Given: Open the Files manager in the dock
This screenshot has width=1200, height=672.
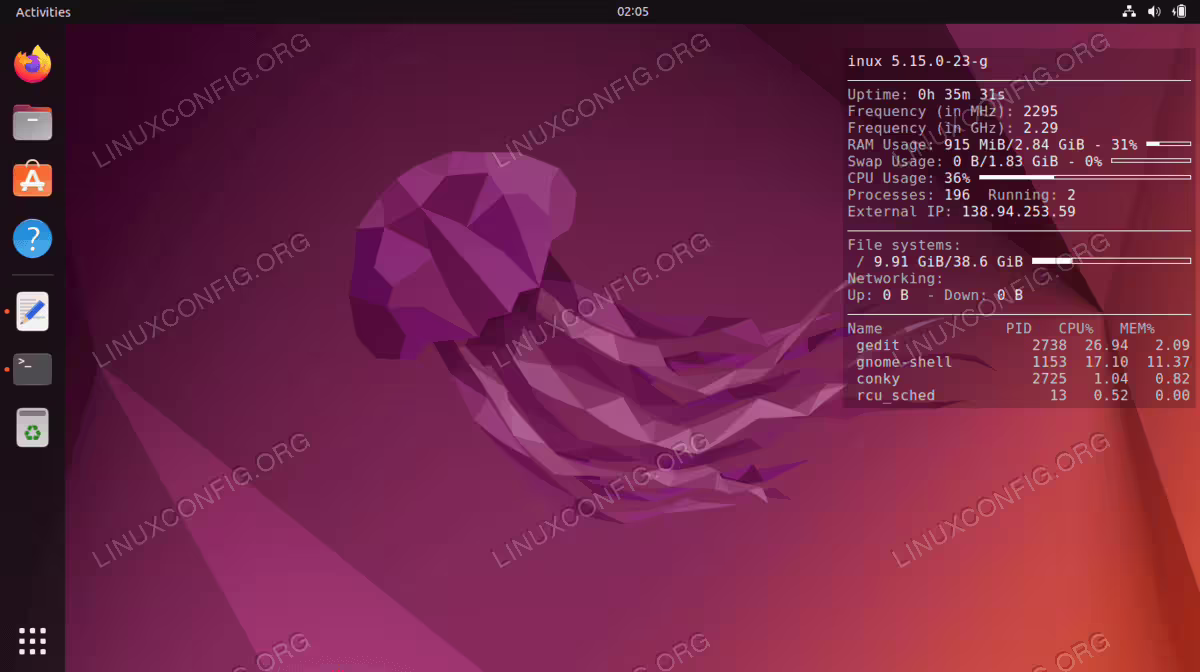Looking at the screenshot, I should point(32,123).
